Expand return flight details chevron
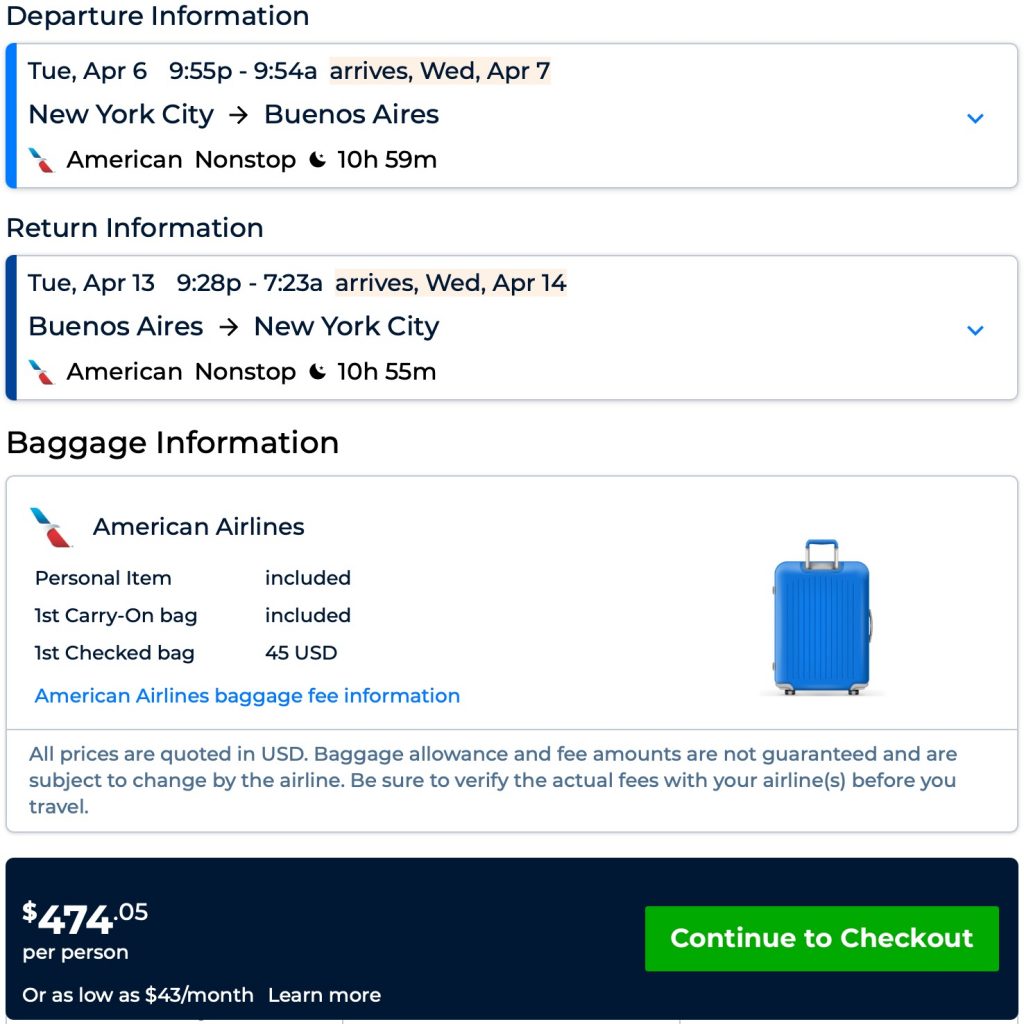This screenshot has height=1024, width=1024. tap(975, 330)
